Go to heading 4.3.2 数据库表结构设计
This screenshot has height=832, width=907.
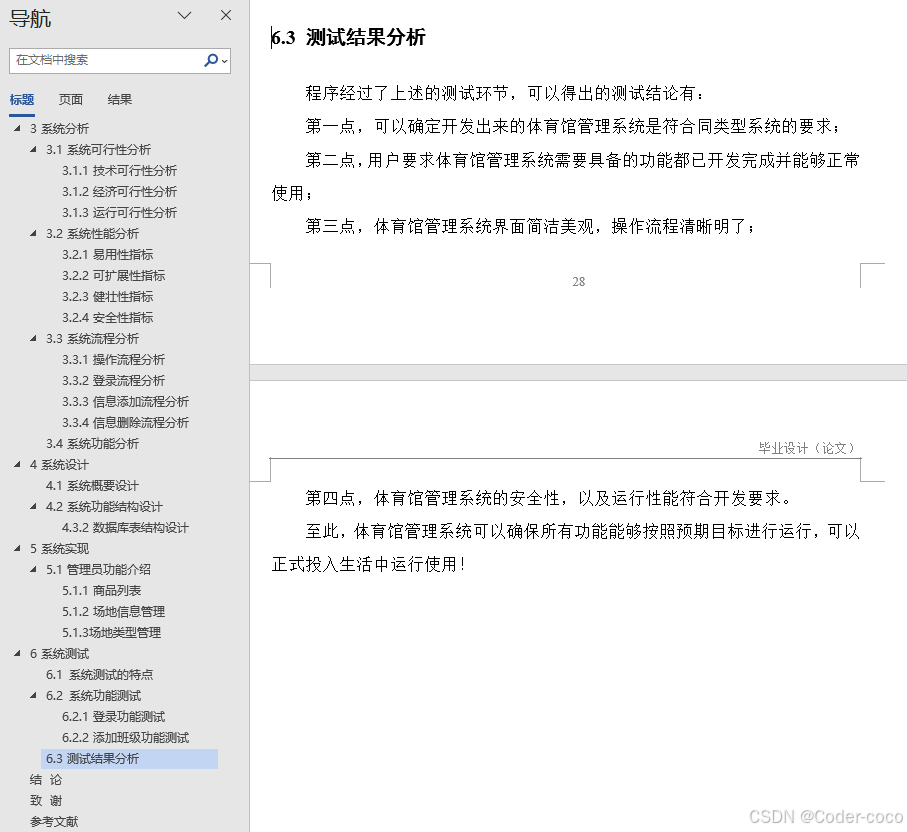tap(126, 528)
